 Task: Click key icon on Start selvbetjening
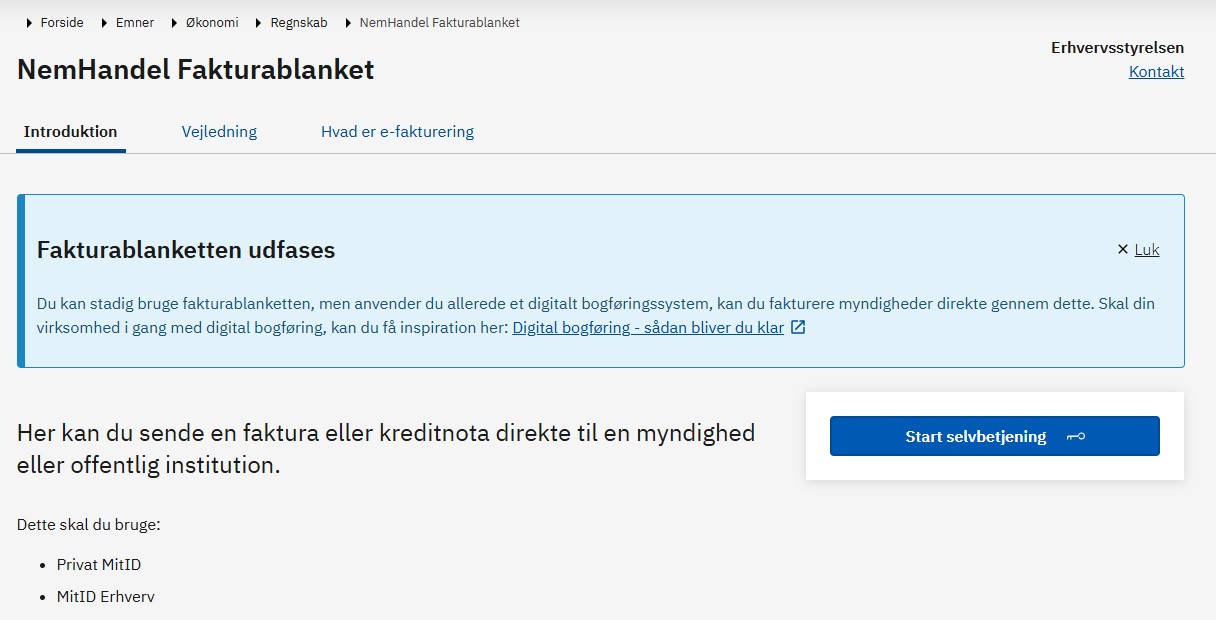(1076, 437)
